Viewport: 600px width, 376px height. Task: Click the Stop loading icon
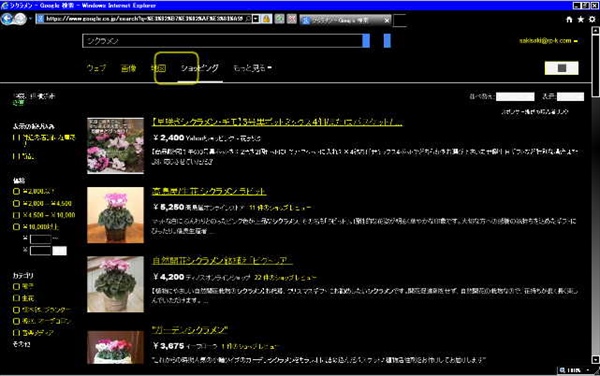[292, 19]
